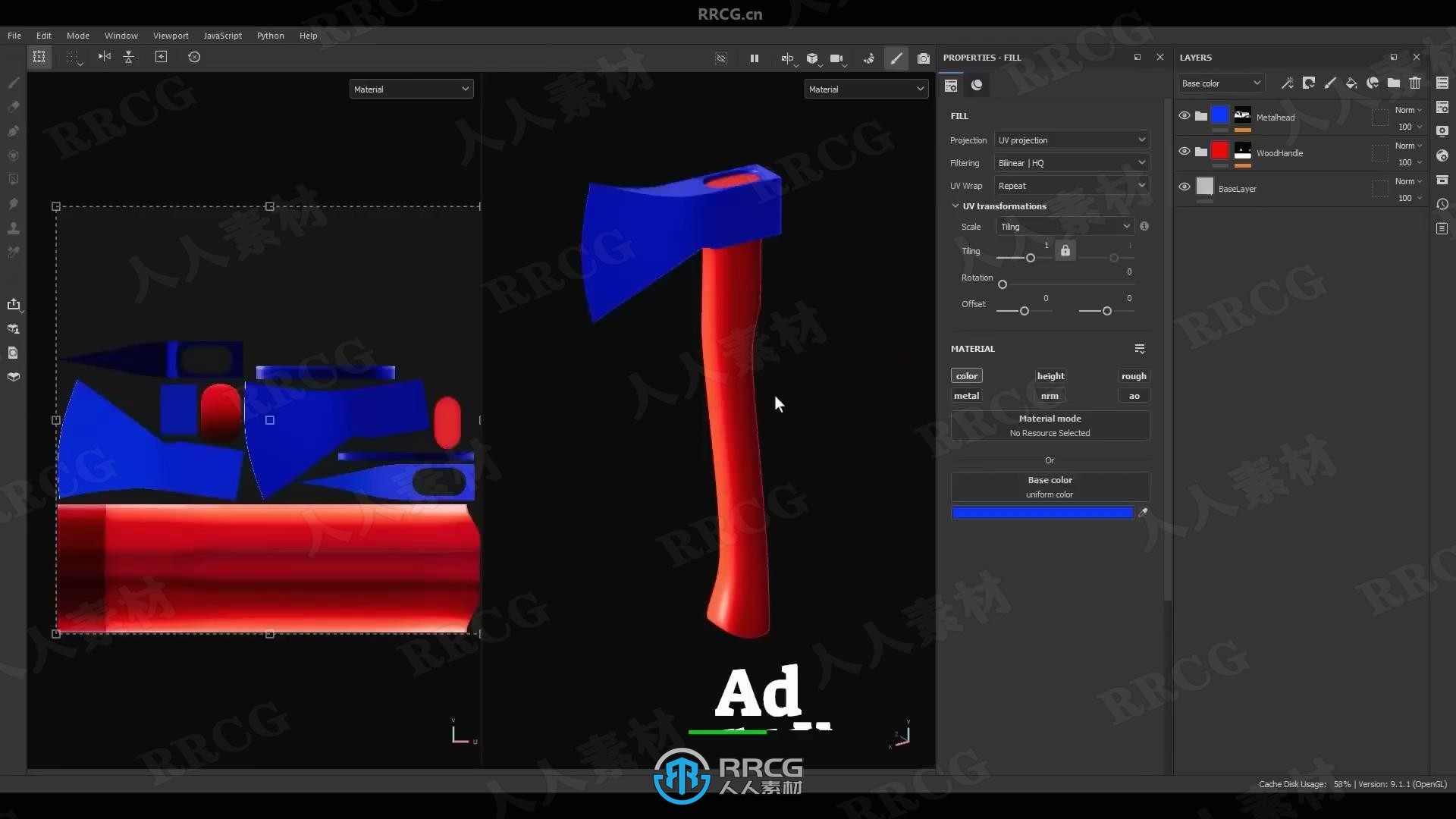Click the blue base color swatch bar
This screenshot has width=1456, height=819.
click(1043, 513)
